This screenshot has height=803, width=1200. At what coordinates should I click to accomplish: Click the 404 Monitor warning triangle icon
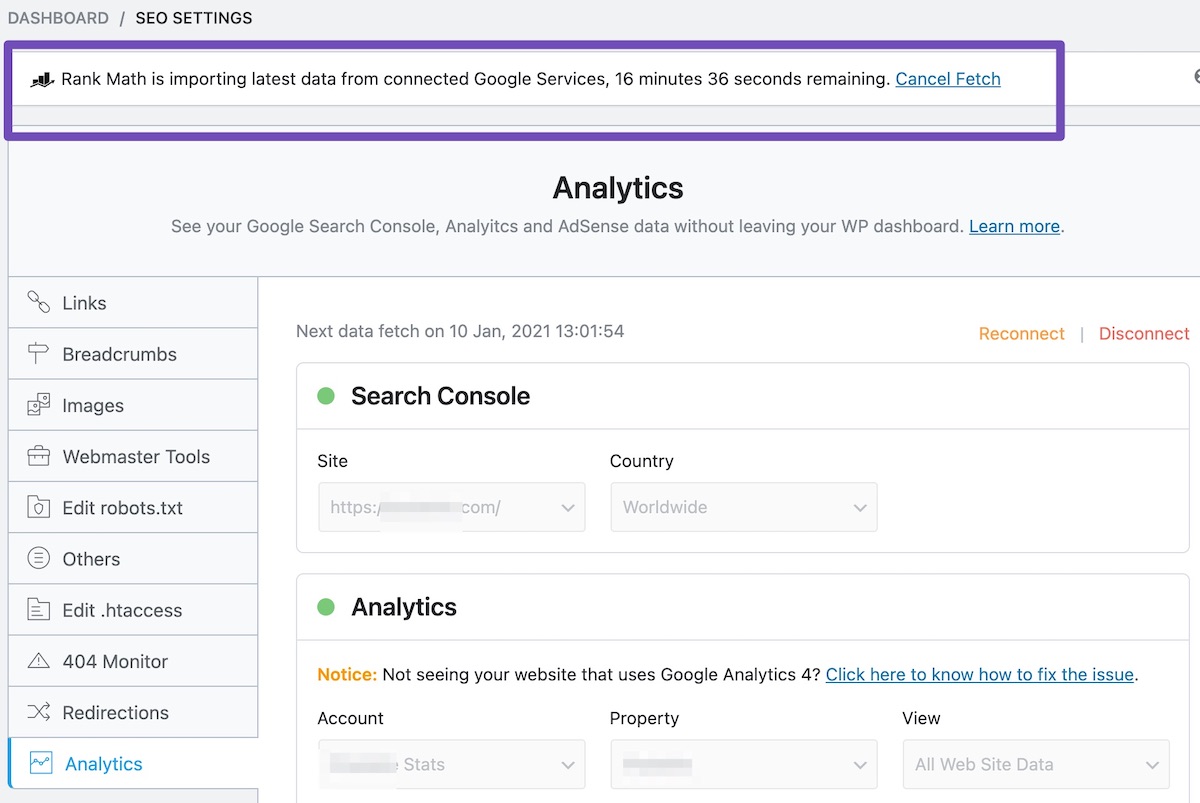[38, 661]
